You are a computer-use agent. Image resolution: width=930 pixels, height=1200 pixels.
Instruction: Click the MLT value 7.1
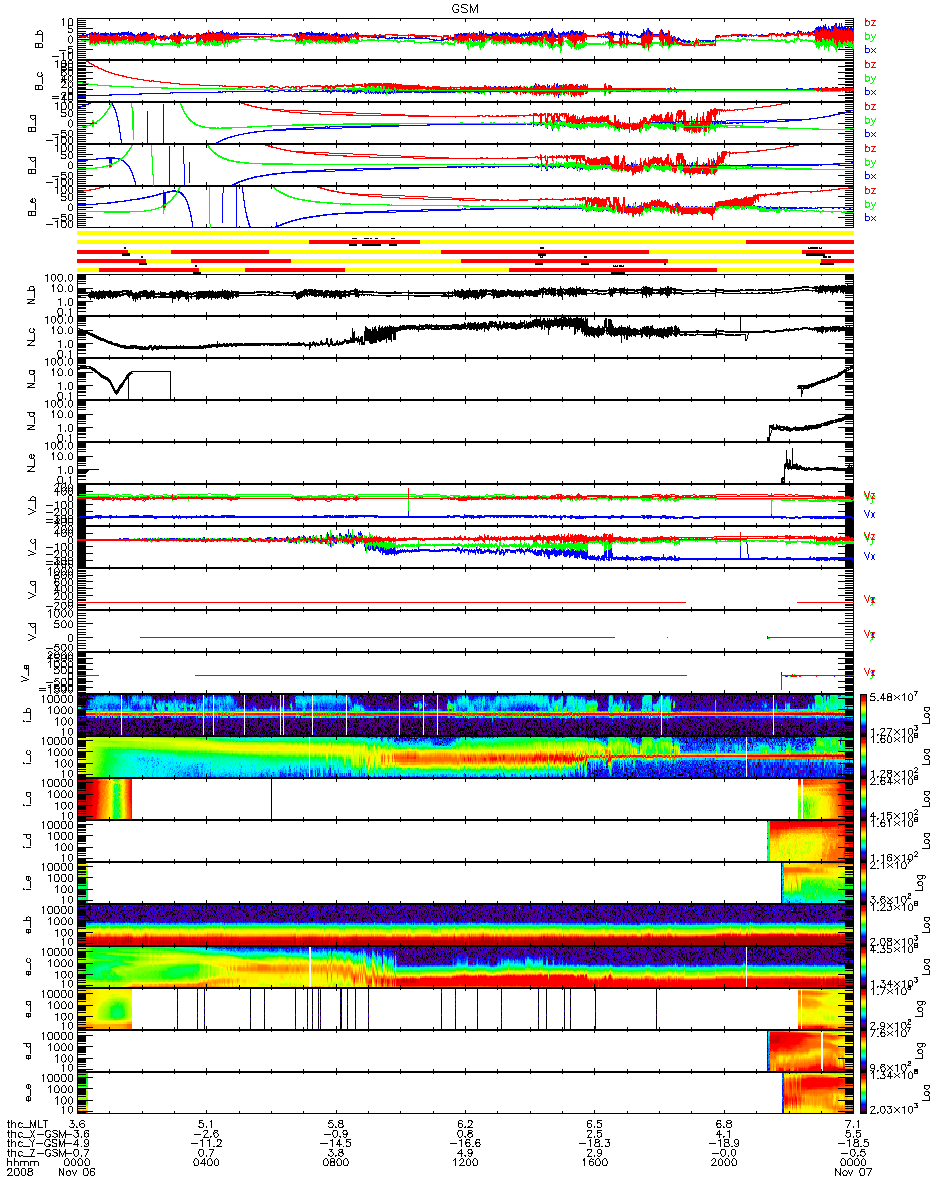[x=852, y=1123]
